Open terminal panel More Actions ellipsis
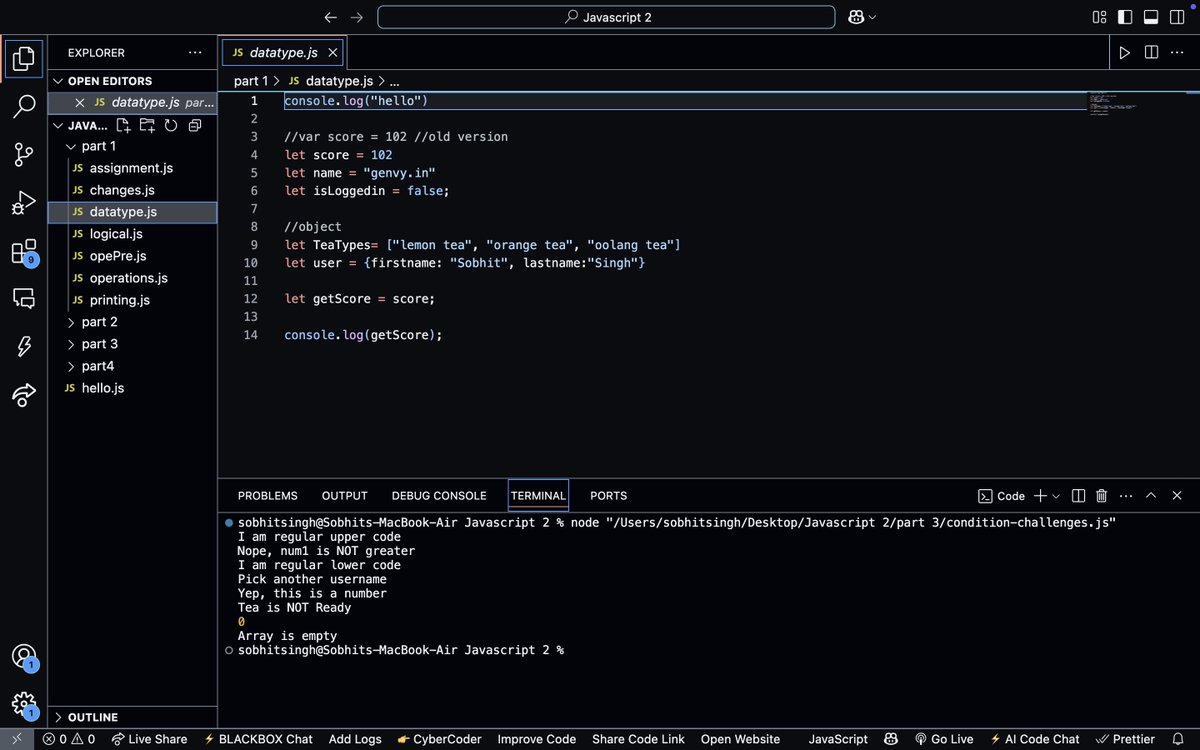1200x750 pixels. pos(1126,495)
